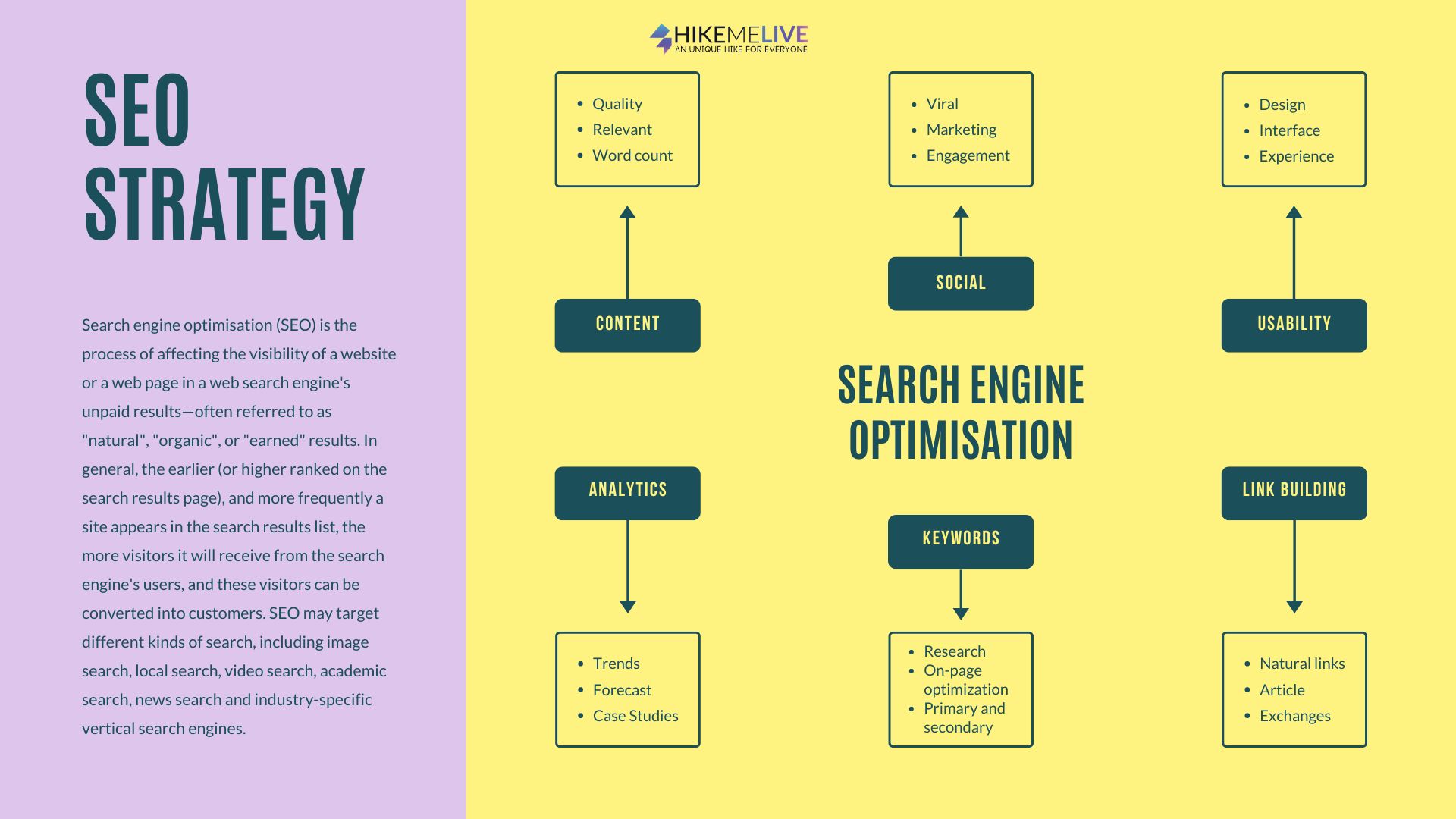
Task: Select the Quality bullet point
Action: click(x=617, y=103)
